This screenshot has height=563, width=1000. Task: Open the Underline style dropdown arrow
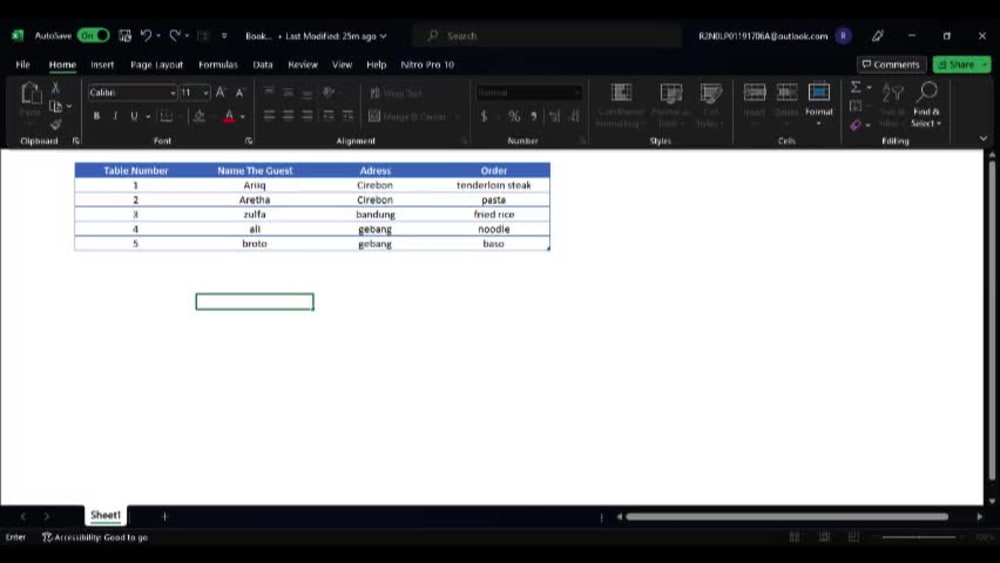tap(148, 117)
